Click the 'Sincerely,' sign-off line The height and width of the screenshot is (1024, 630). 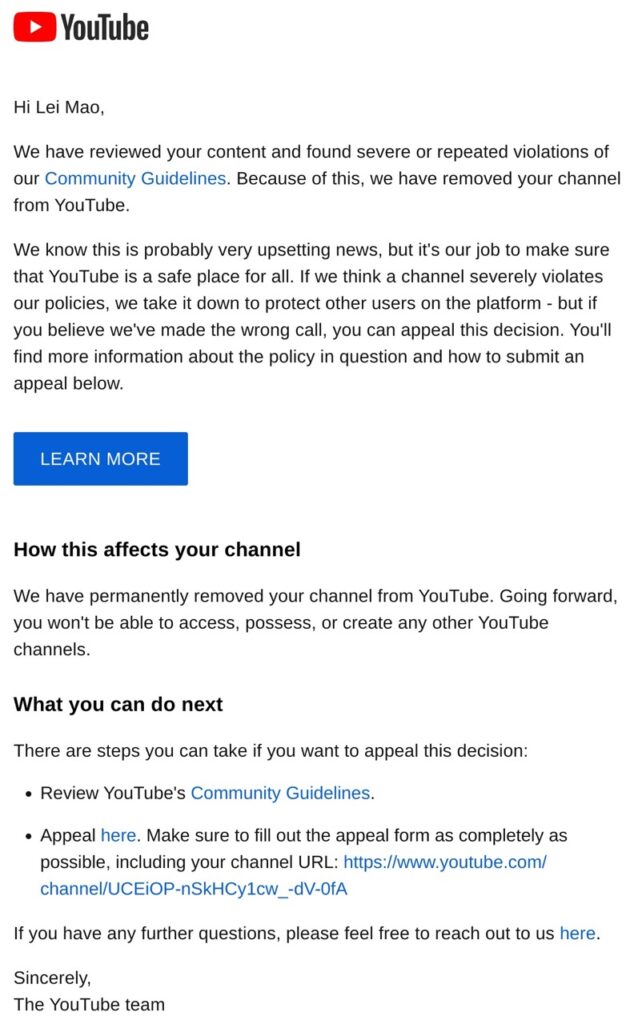[x=52, y=978]
